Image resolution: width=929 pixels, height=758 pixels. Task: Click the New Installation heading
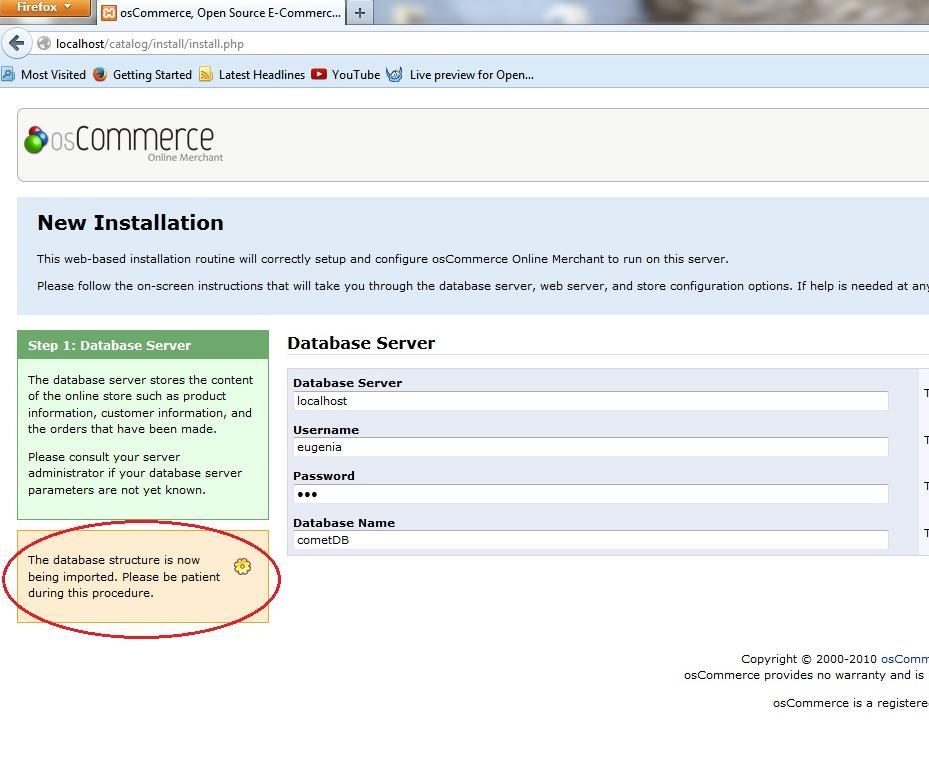pos(130,223)
